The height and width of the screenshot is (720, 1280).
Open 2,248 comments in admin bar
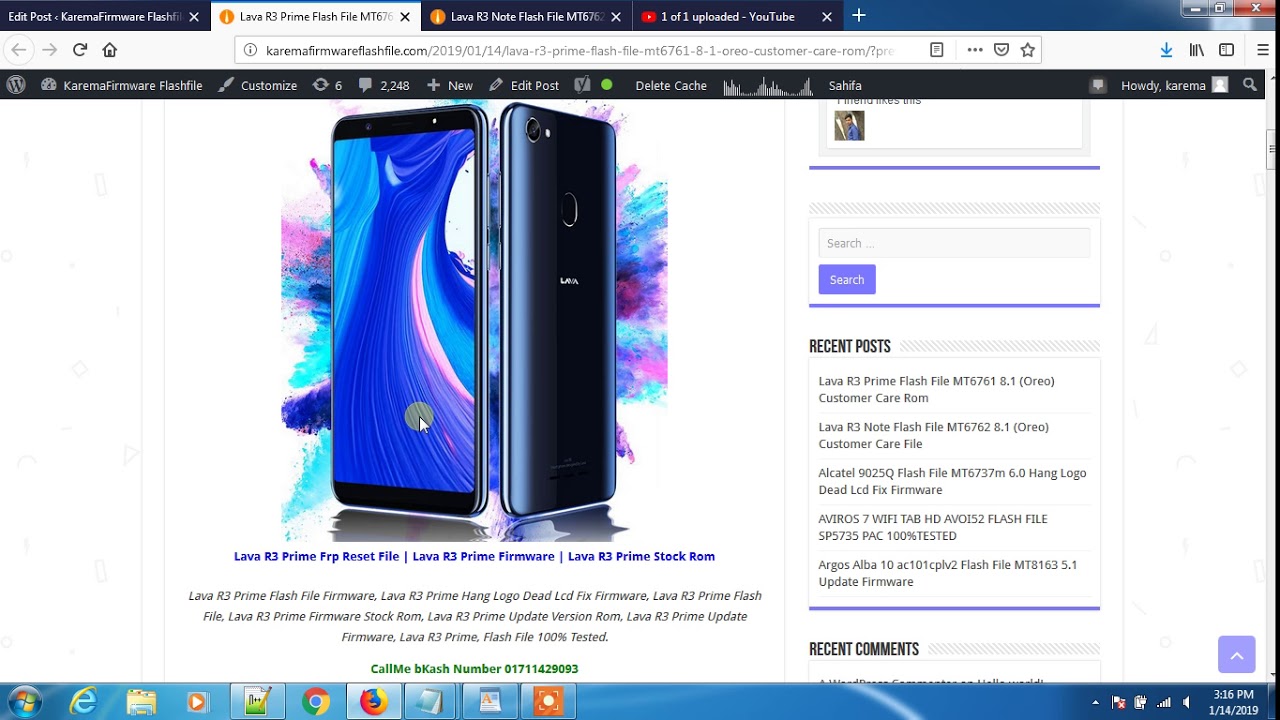[x=384, y=85]
